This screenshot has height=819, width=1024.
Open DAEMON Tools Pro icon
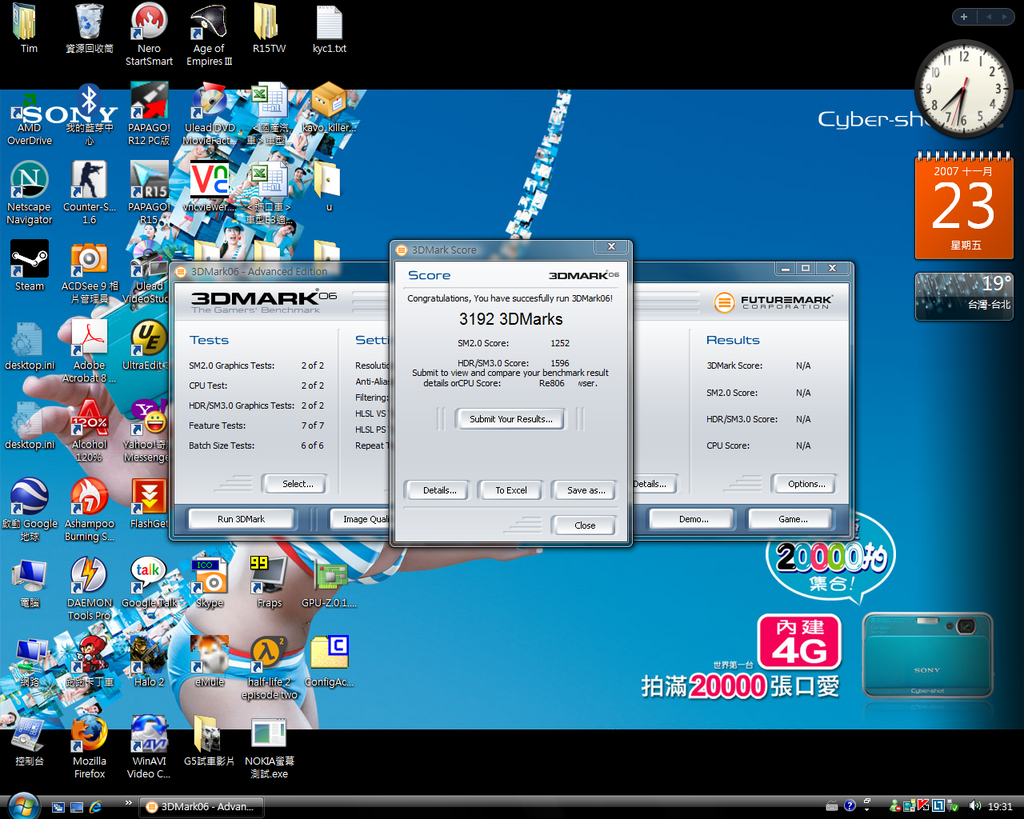[x=89, y=589]
